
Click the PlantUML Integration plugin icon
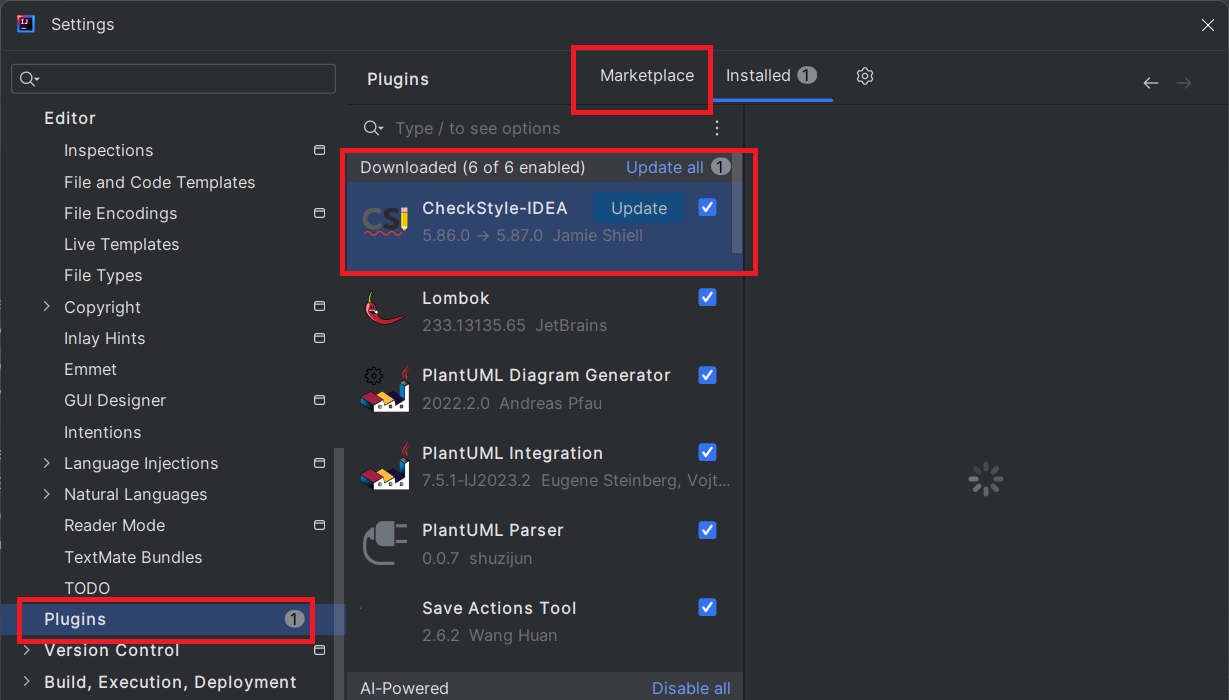pos(385,467)
